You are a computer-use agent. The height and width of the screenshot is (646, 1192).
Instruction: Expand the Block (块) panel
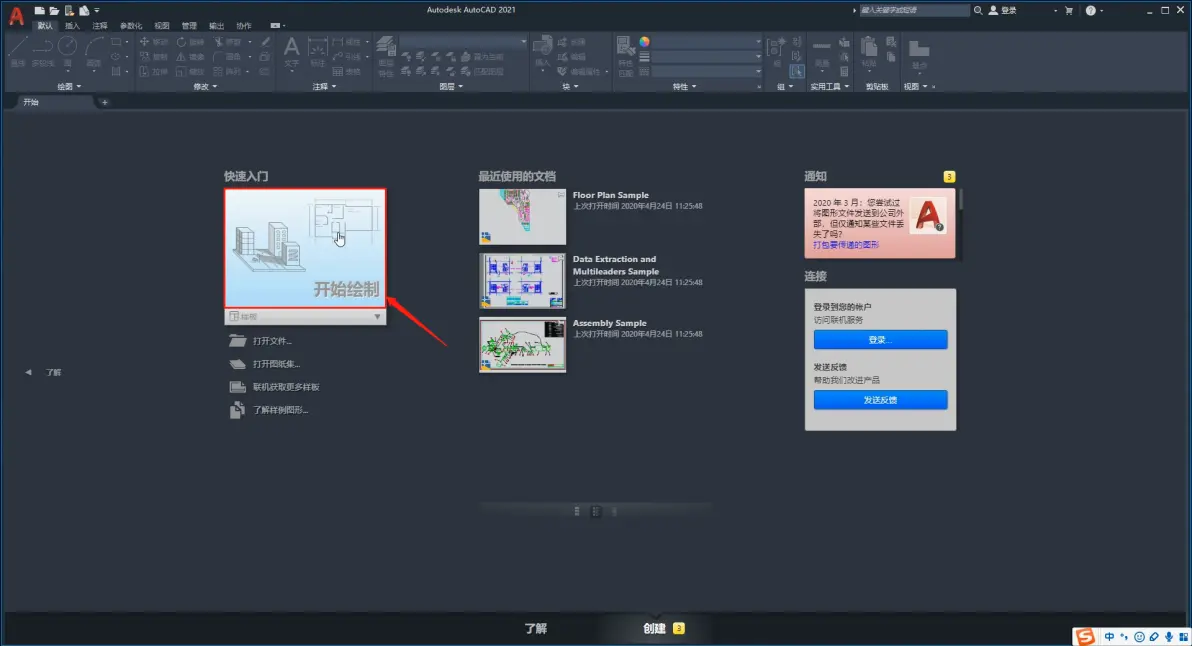570,87
